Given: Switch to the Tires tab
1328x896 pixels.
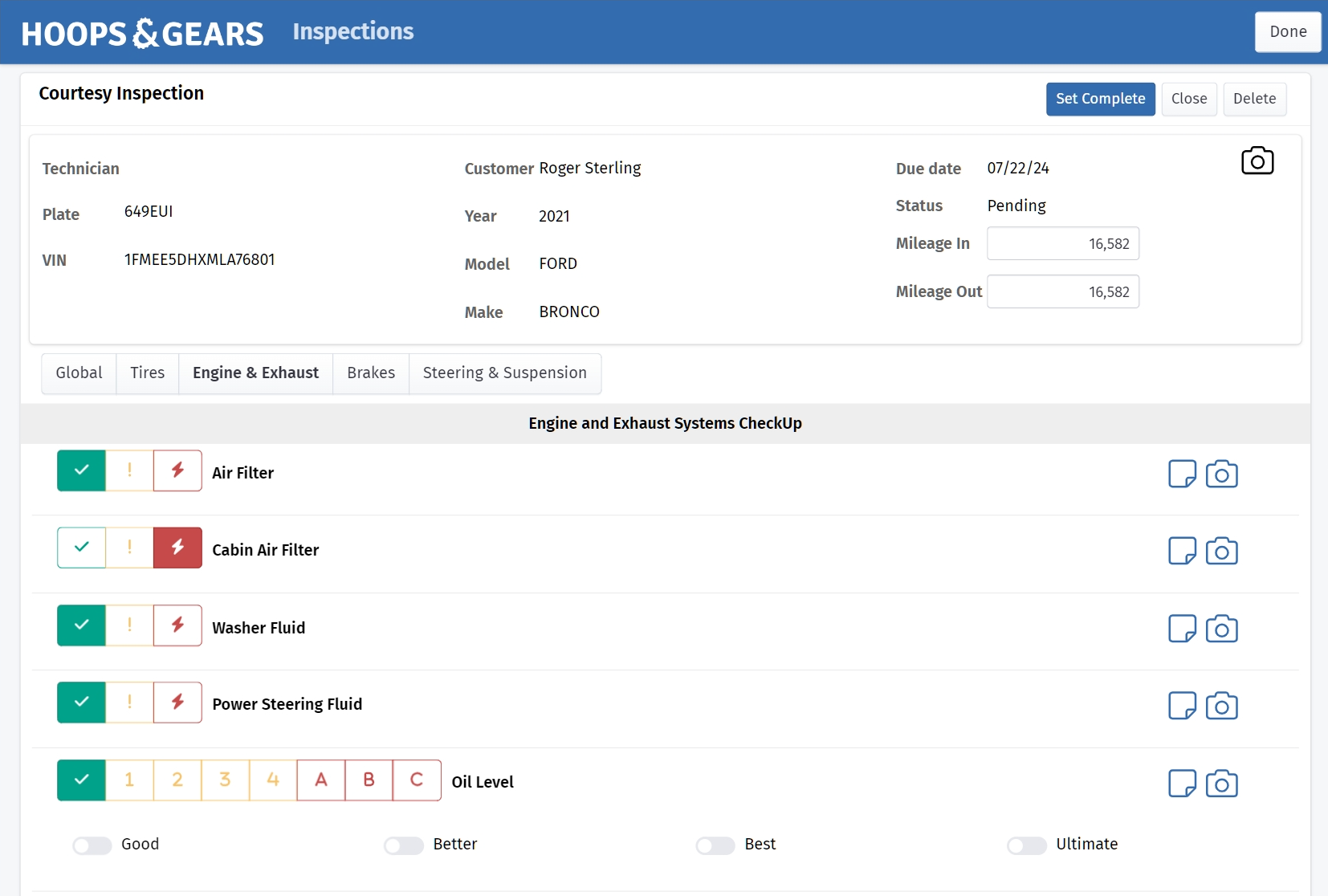Looking at the screenshot, I should (148, 373).
